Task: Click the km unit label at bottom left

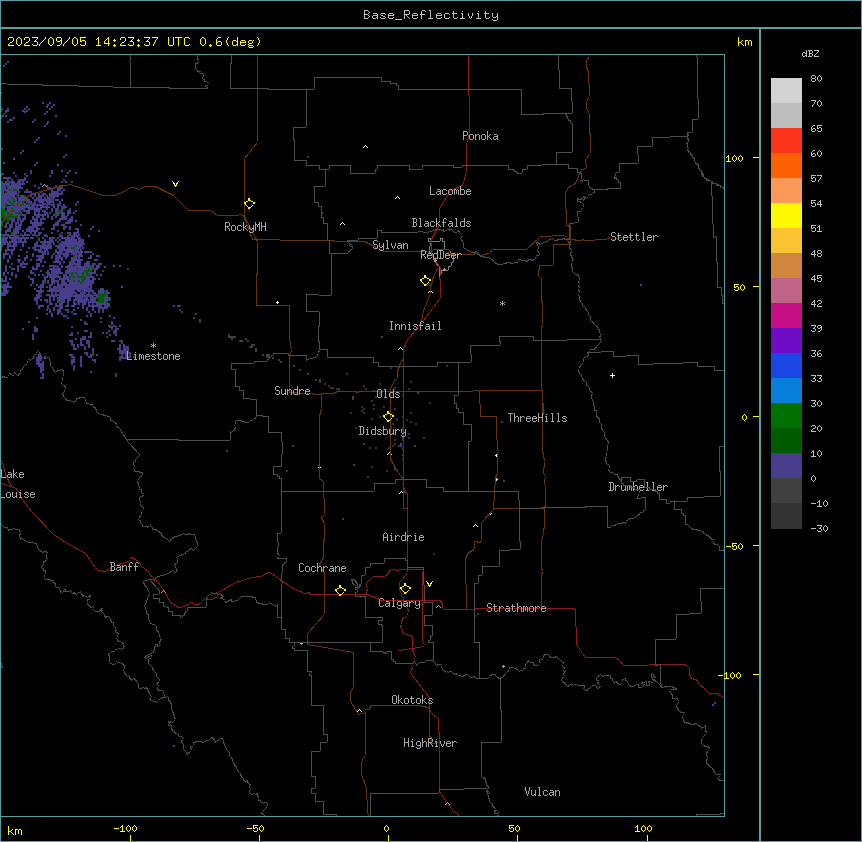Action: pyautogui.click(x=15, y=831)
